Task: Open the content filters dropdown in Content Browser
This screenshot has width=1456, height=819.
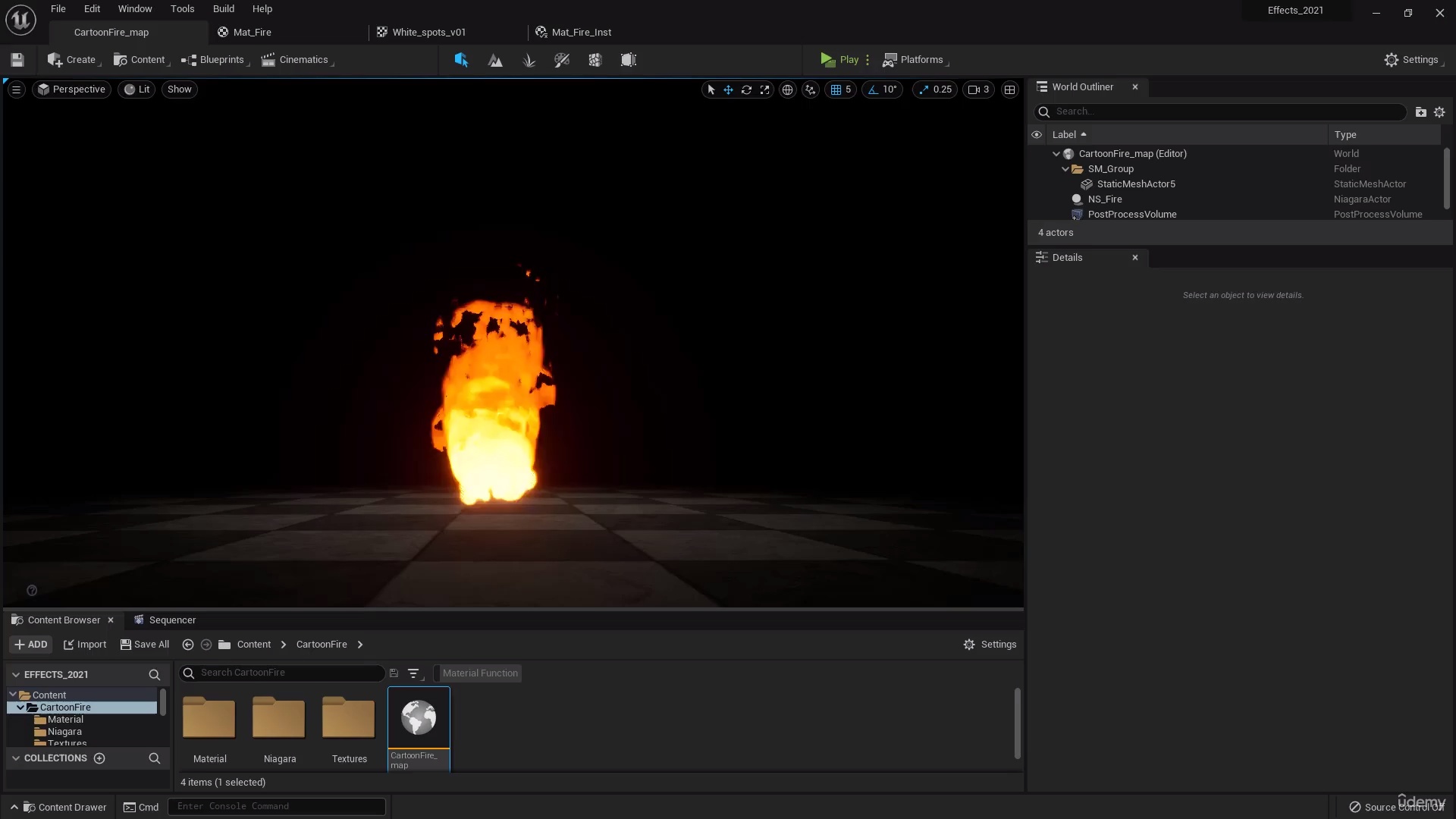Action: (413, 673)
